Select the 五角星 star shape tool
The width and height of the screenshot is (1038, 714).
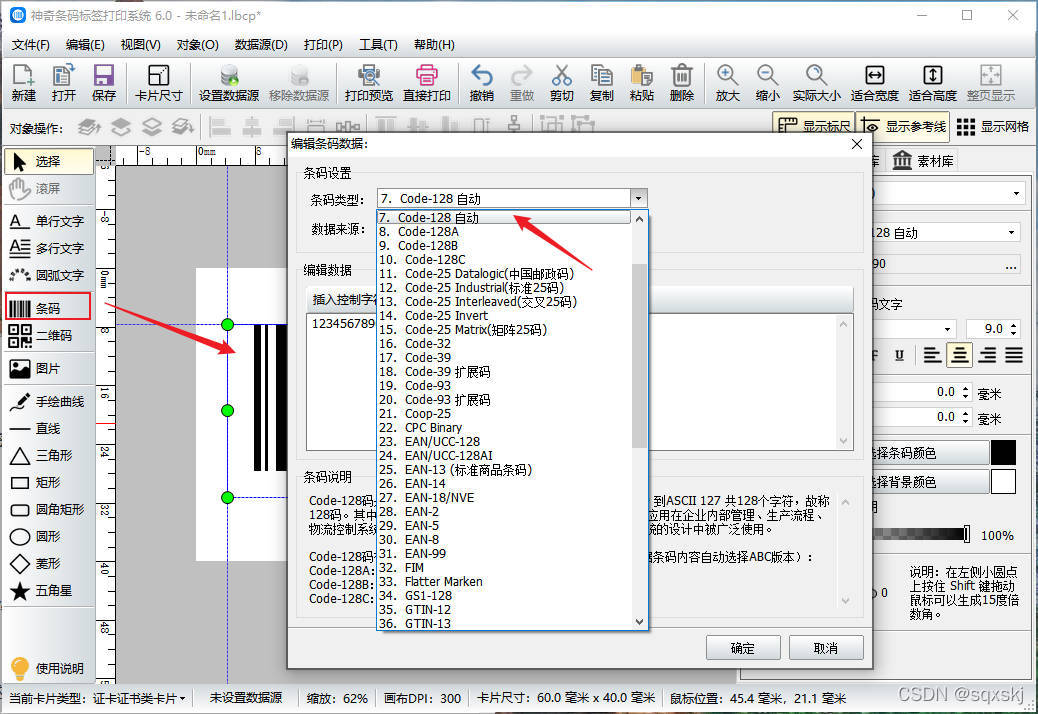[48, 590]
